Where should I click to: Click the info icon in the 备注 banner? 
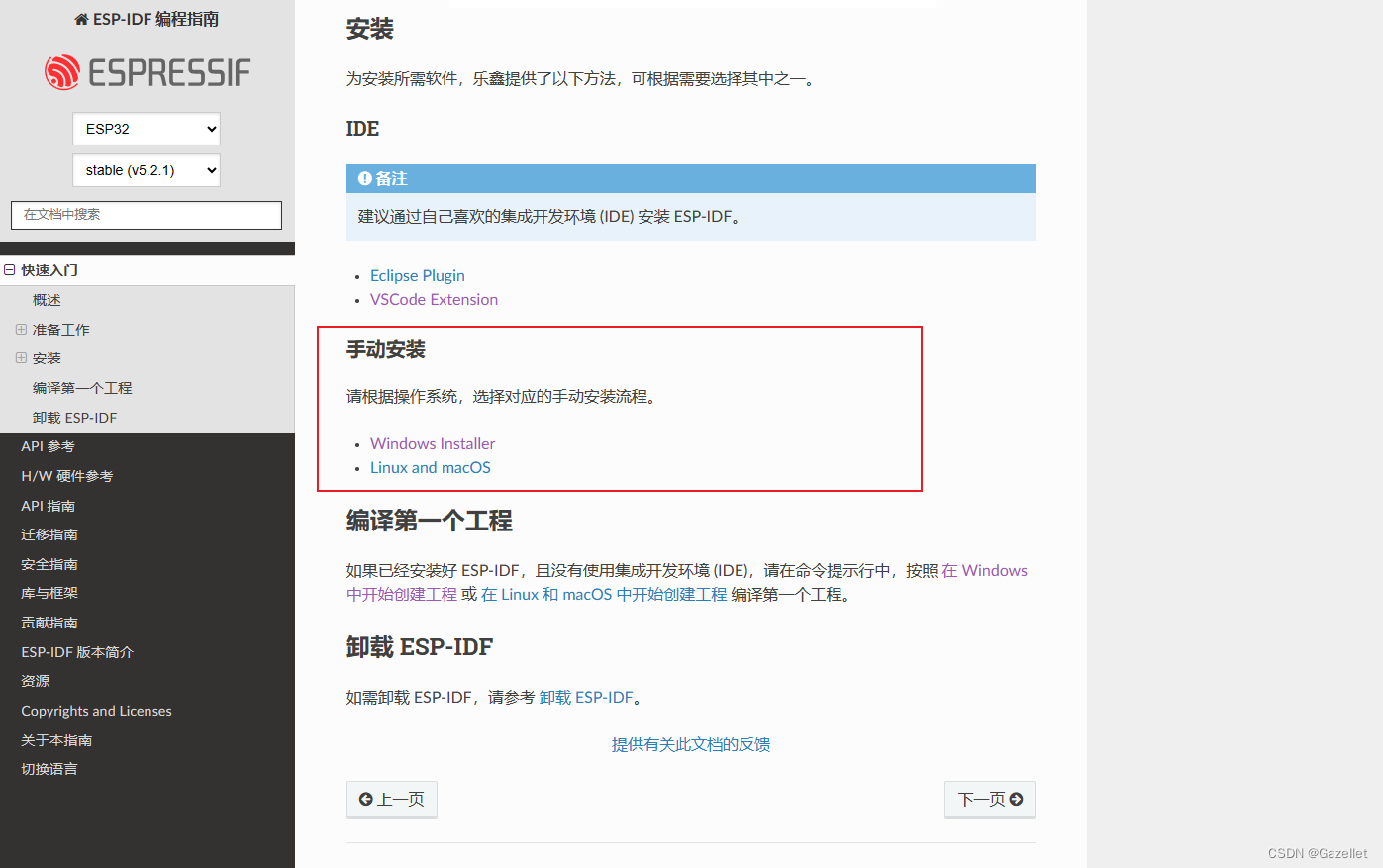[363, 178]
